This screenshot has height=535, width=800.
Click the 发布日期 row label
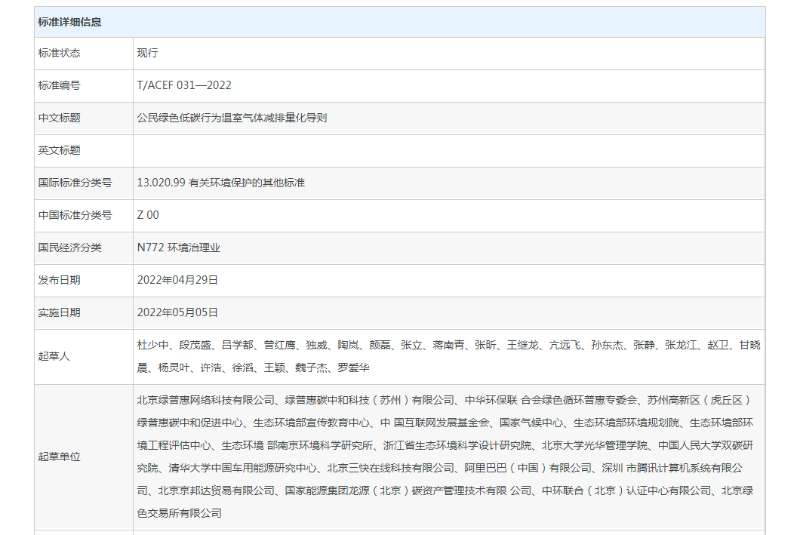click(x=58, y=280)
